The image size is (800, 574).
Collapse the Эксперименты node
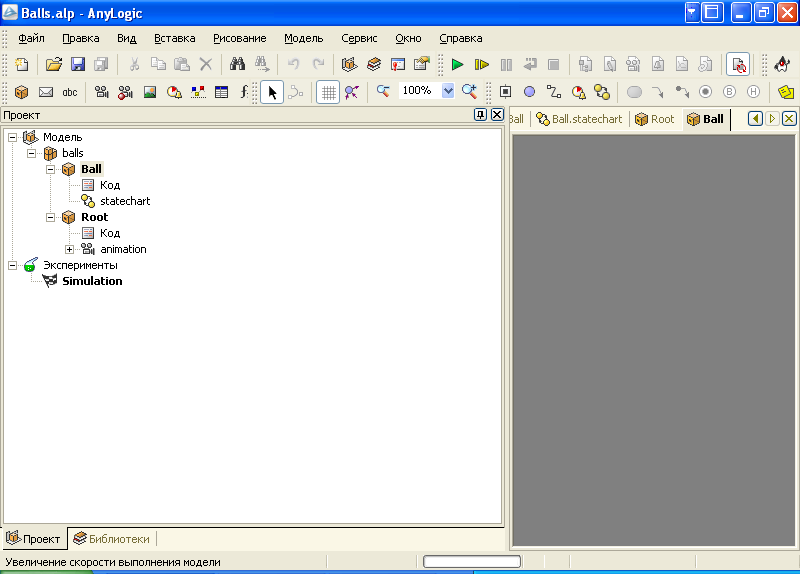12,265
